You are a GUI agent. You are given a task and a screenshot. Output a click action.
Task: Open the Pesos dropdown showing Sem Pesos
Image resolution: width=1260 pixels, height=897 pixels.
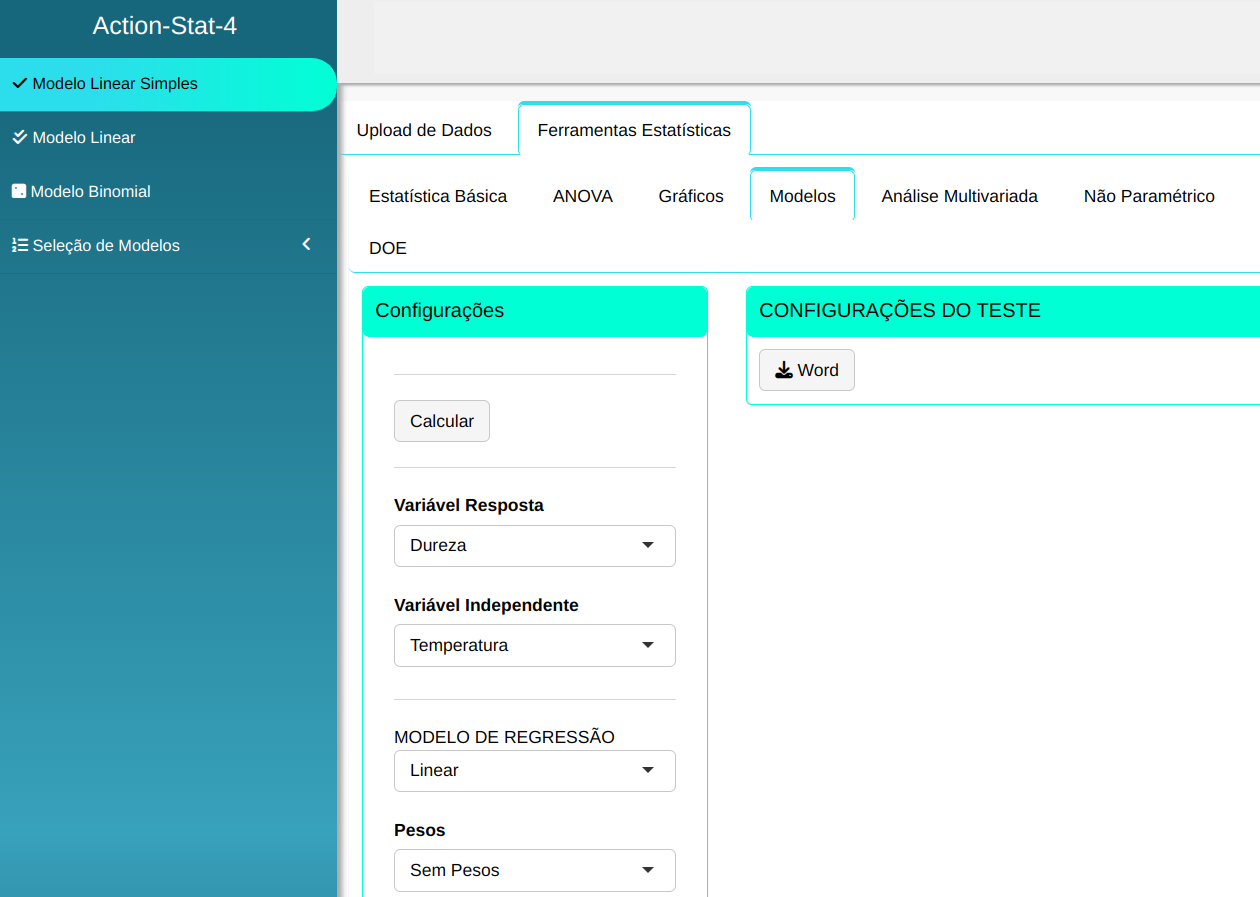[x=534, y=871]
